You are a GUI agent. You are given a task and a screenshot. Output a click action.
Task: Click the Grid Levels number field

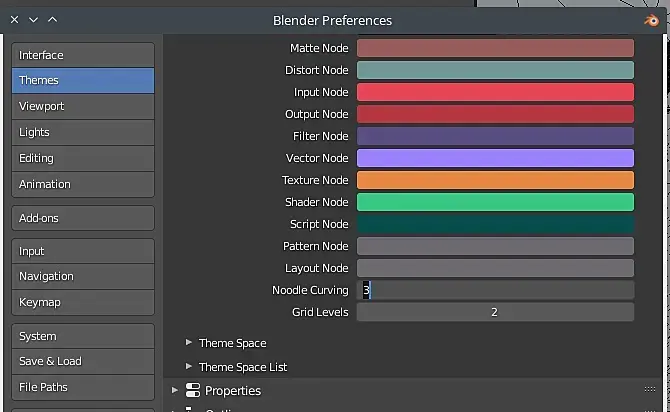tap(495, 312)
